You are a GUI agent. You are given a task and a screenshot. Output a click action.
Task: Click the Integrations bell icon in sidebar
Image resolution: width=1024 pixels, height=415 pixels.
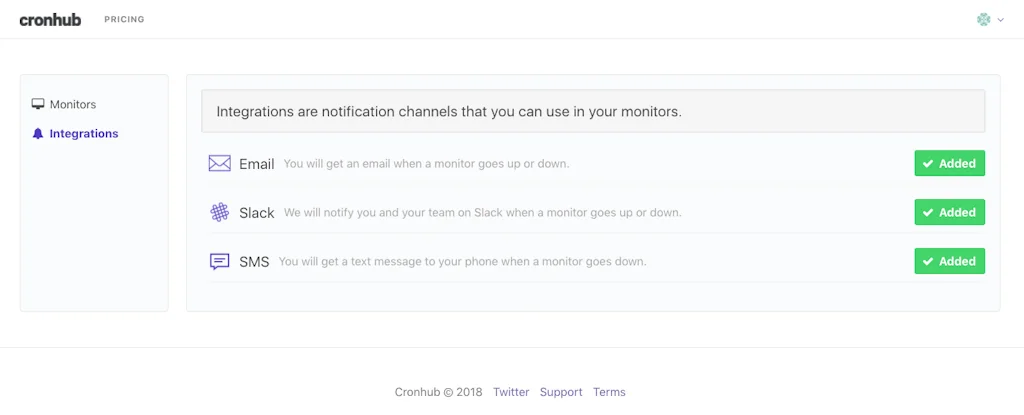coord(38,133)
